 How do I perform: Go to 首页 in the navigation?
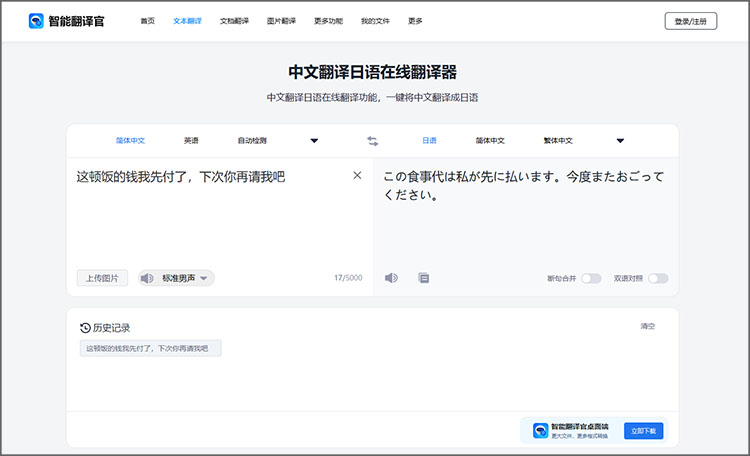coord(147,21)
